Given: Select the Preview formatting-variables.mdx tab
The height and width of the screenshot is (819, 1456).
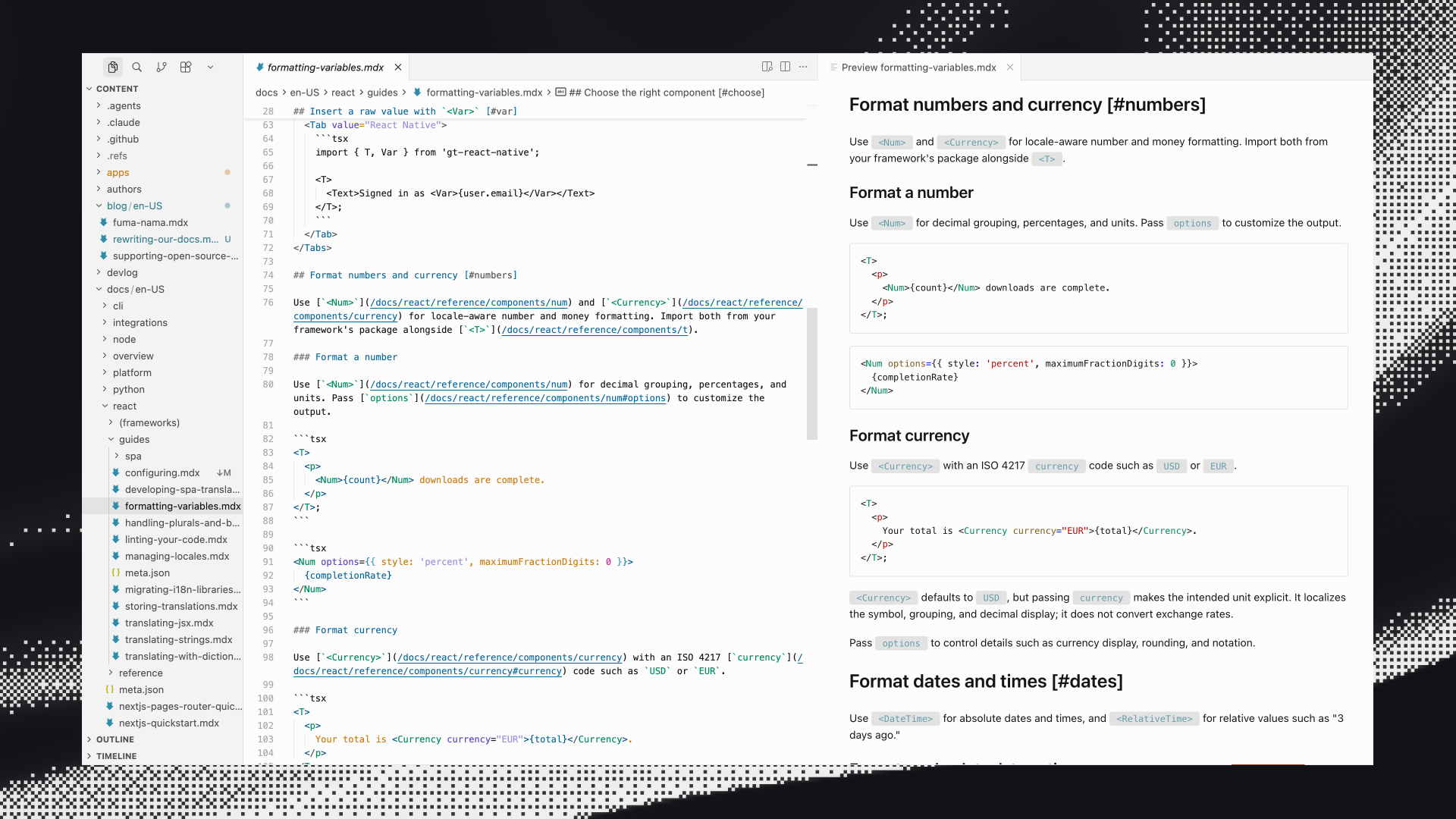Looking at the screenshot, I should tap(919, 67).
